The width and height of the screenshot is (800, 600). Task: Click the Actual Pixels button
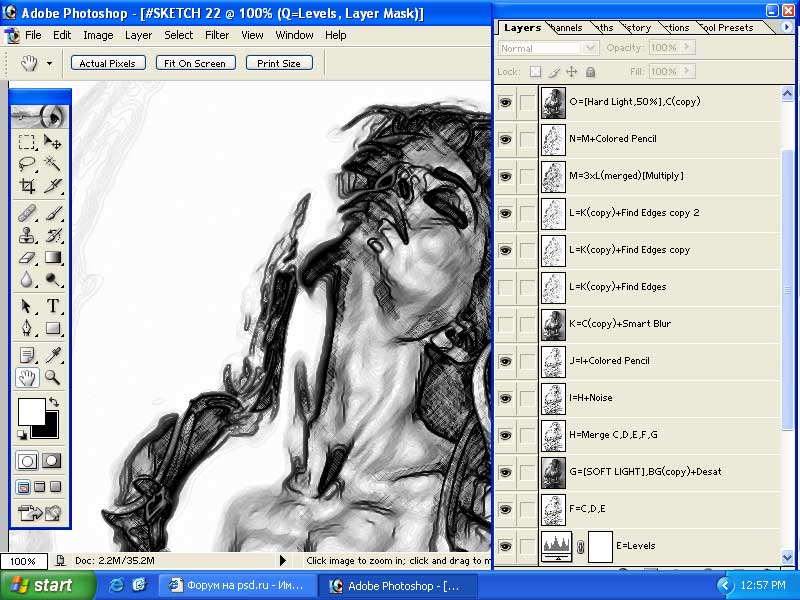pos(108,63)
